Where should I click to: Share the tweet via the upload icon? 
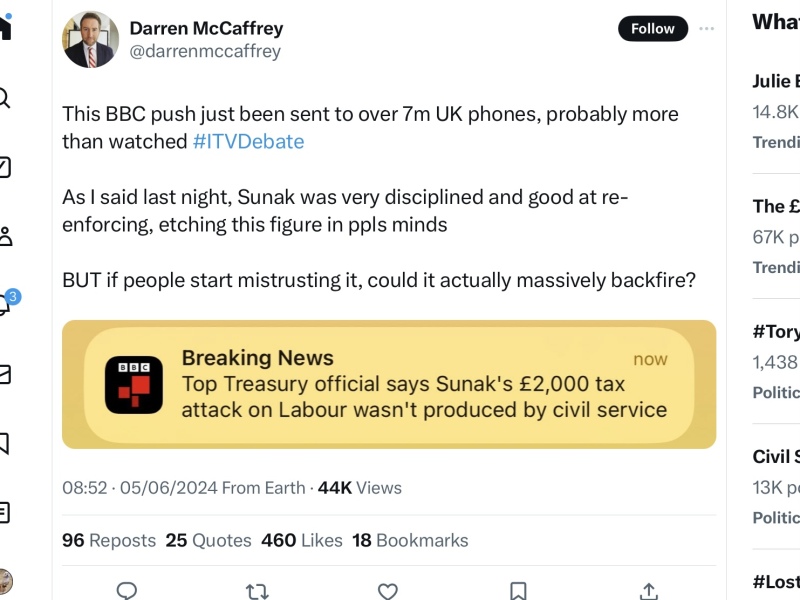click(x=649, y=590)
